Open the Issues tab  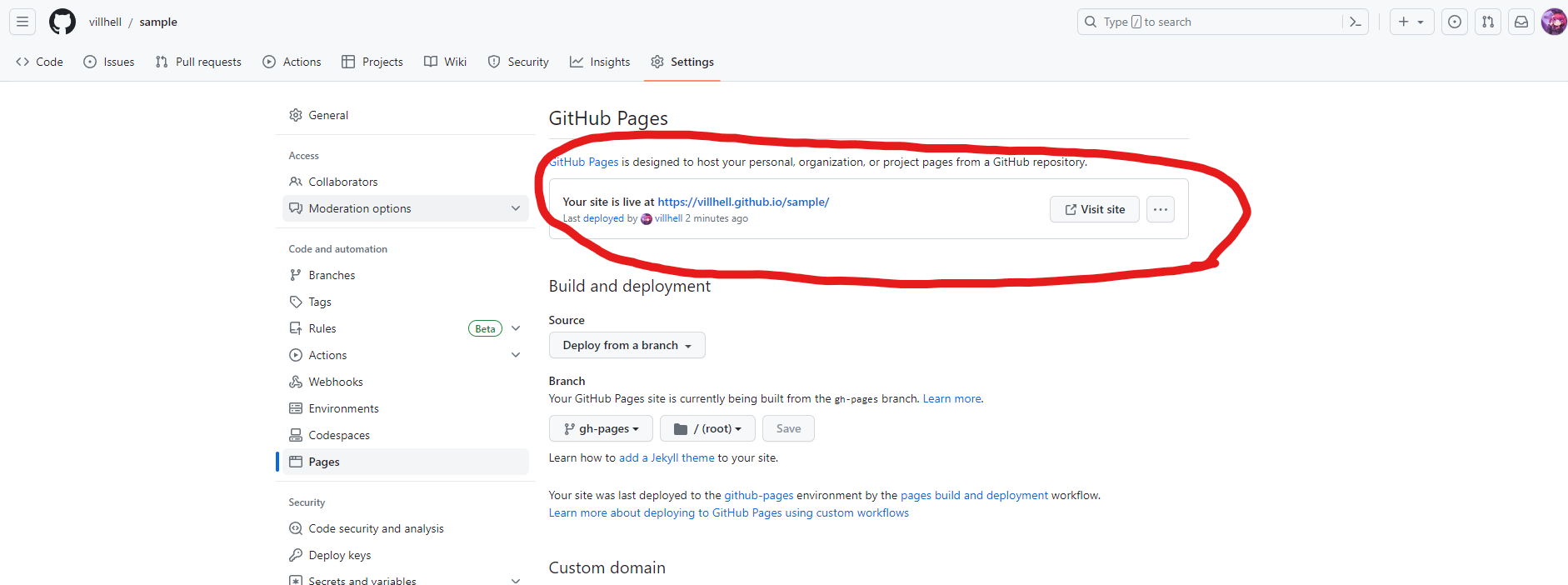109,62
